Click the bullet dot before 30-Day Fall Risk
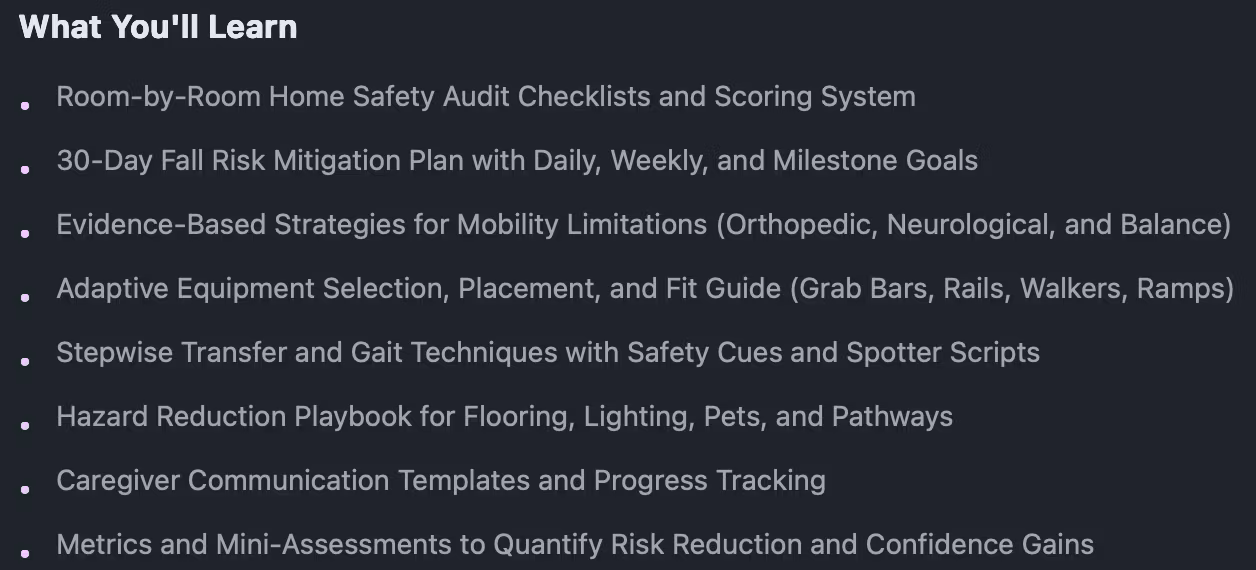The image size is (1256, 570). (x=25, y=169)
